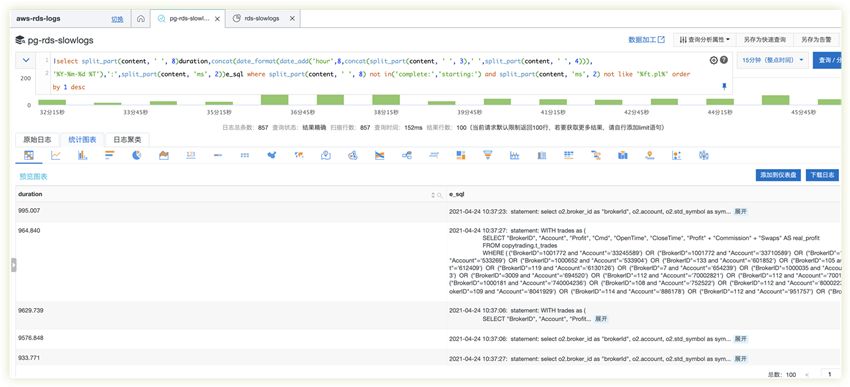The image size is (850, 387).
Task: Select the single number (123) chart icon
Action: (190, 156)
